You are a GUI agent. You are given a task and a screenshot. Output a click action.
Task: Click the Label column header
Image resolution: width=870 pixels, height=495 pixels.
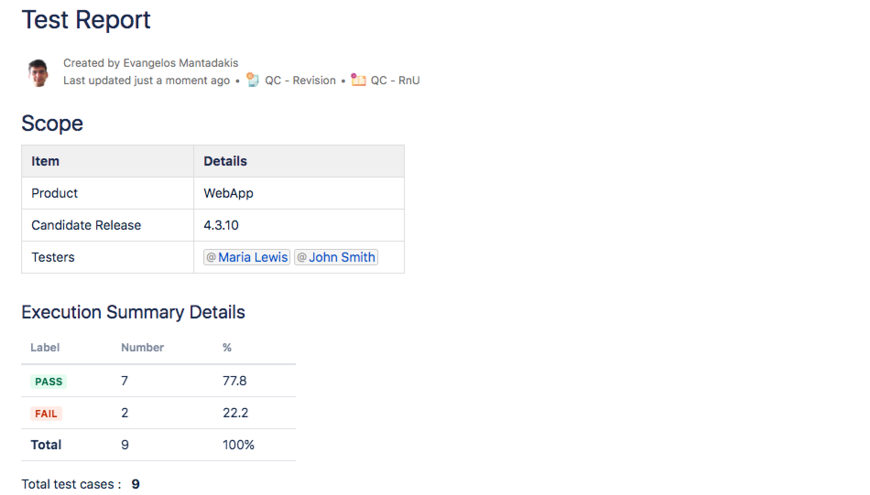[45, 348]
